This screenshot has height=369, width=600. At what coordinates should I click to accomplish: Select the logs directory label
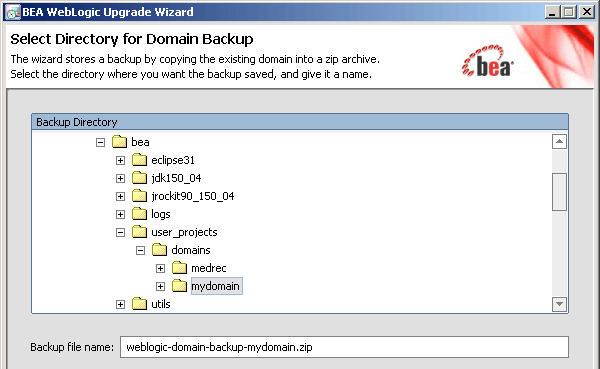coord(161,214)
